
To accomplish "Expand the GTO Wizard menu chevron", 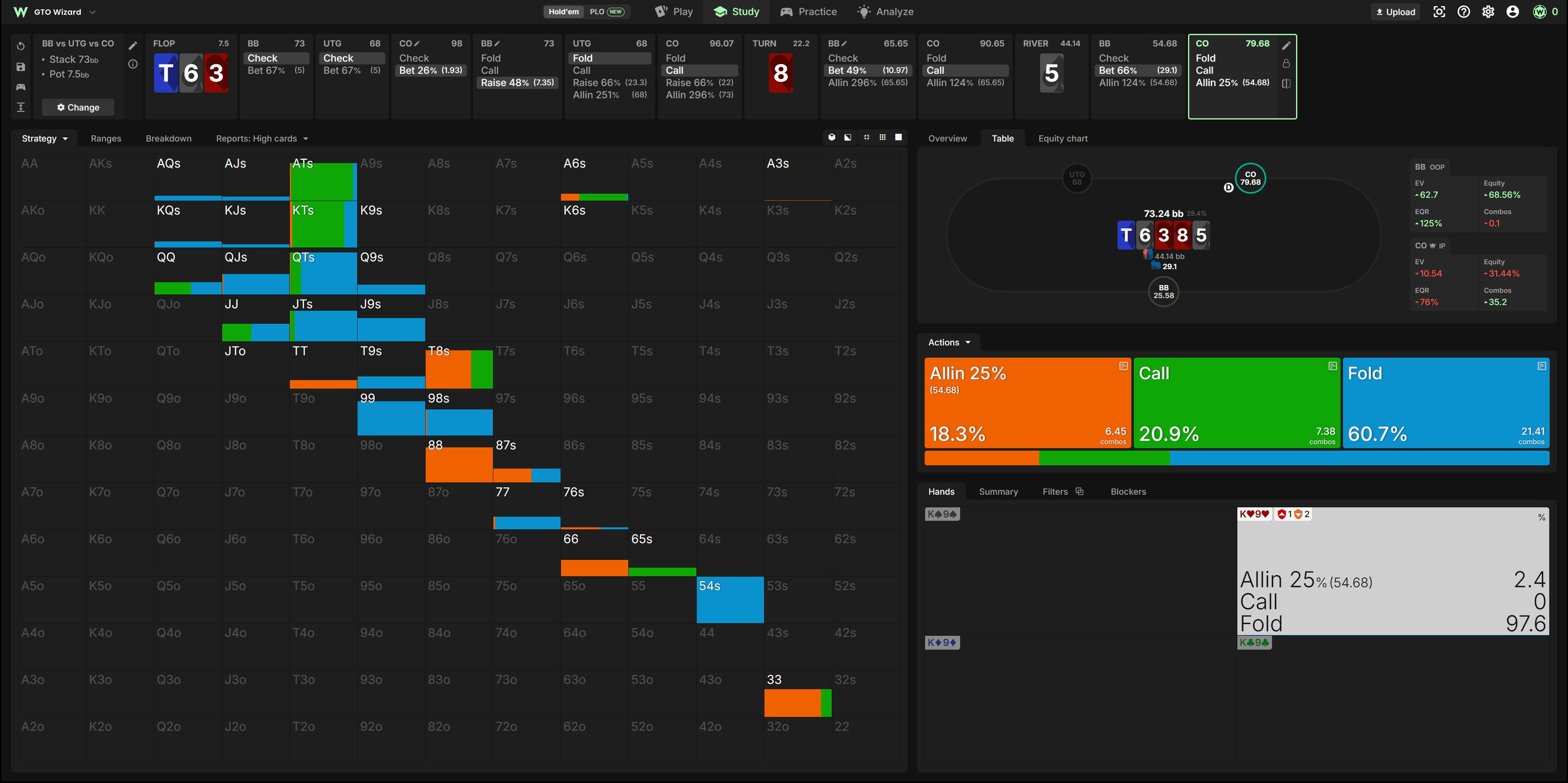I will tap(93, 11).
